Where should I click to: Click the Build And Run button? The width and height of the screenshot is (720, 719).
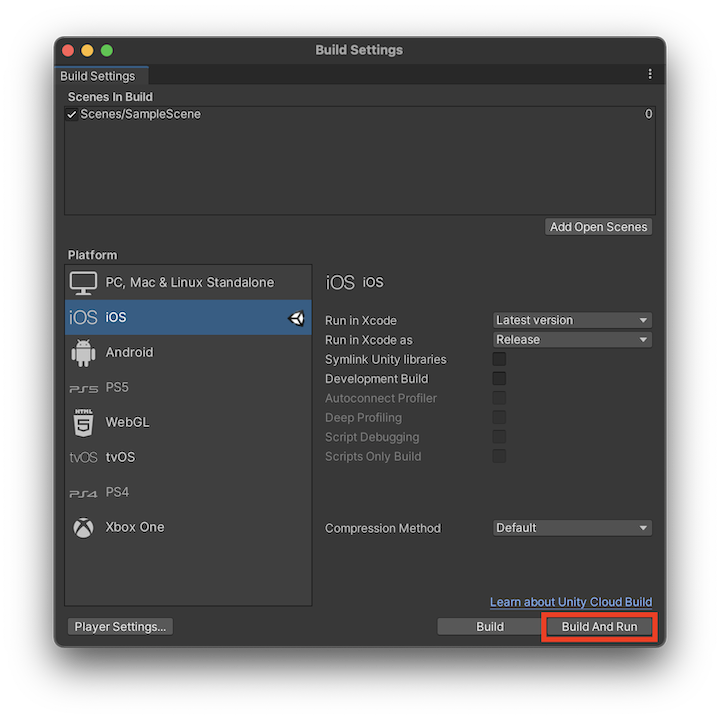click(599, 627)
